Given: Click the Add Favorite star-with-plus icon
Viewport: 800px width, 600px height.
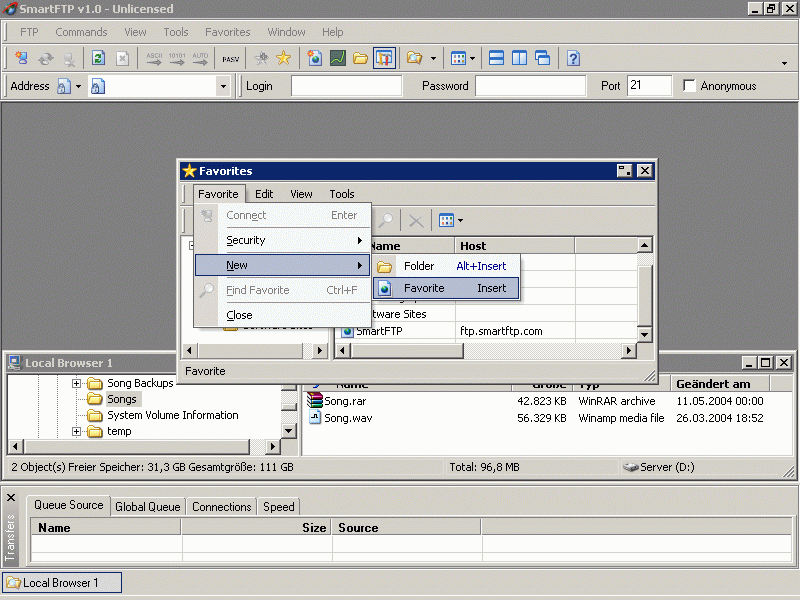Looking at the screenshot, I should click(x=262, y=58).
